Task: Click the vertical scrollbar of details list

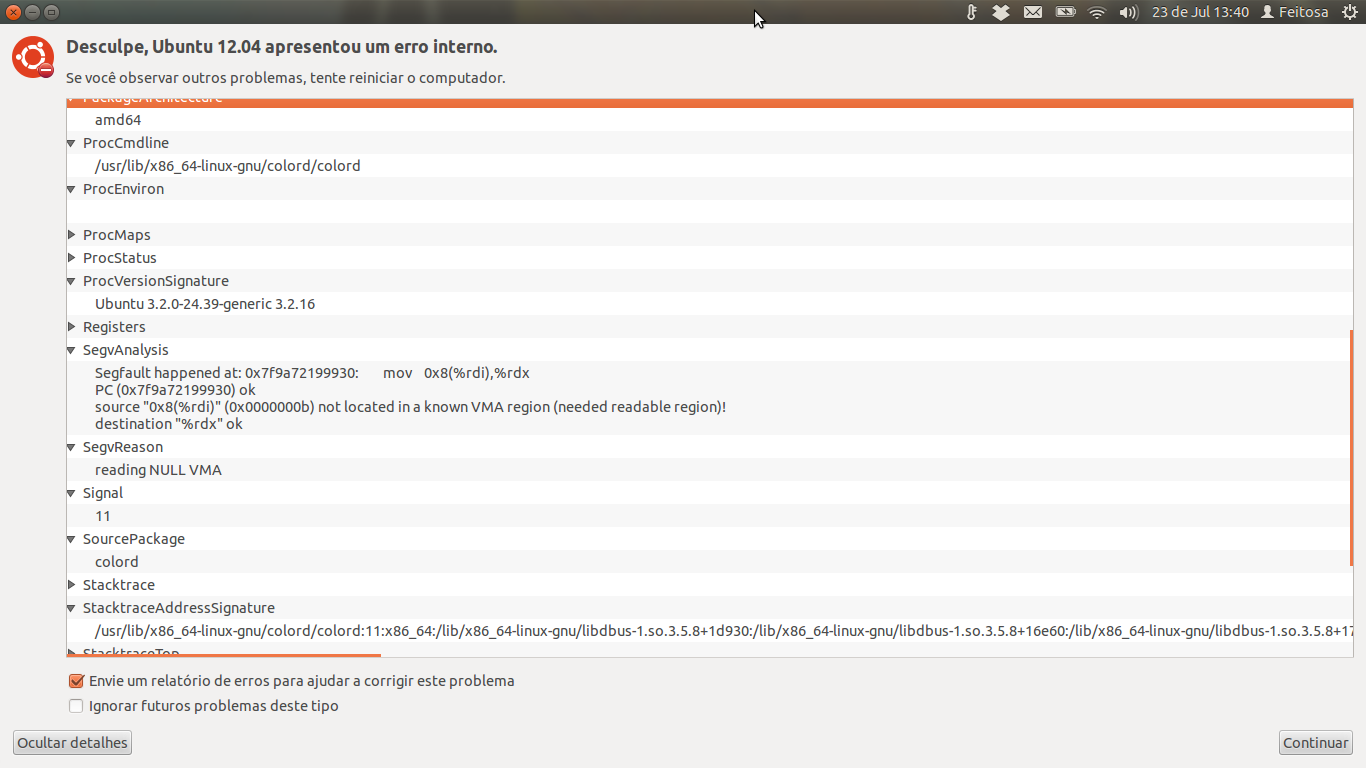Action: (x=1351, y=449)
